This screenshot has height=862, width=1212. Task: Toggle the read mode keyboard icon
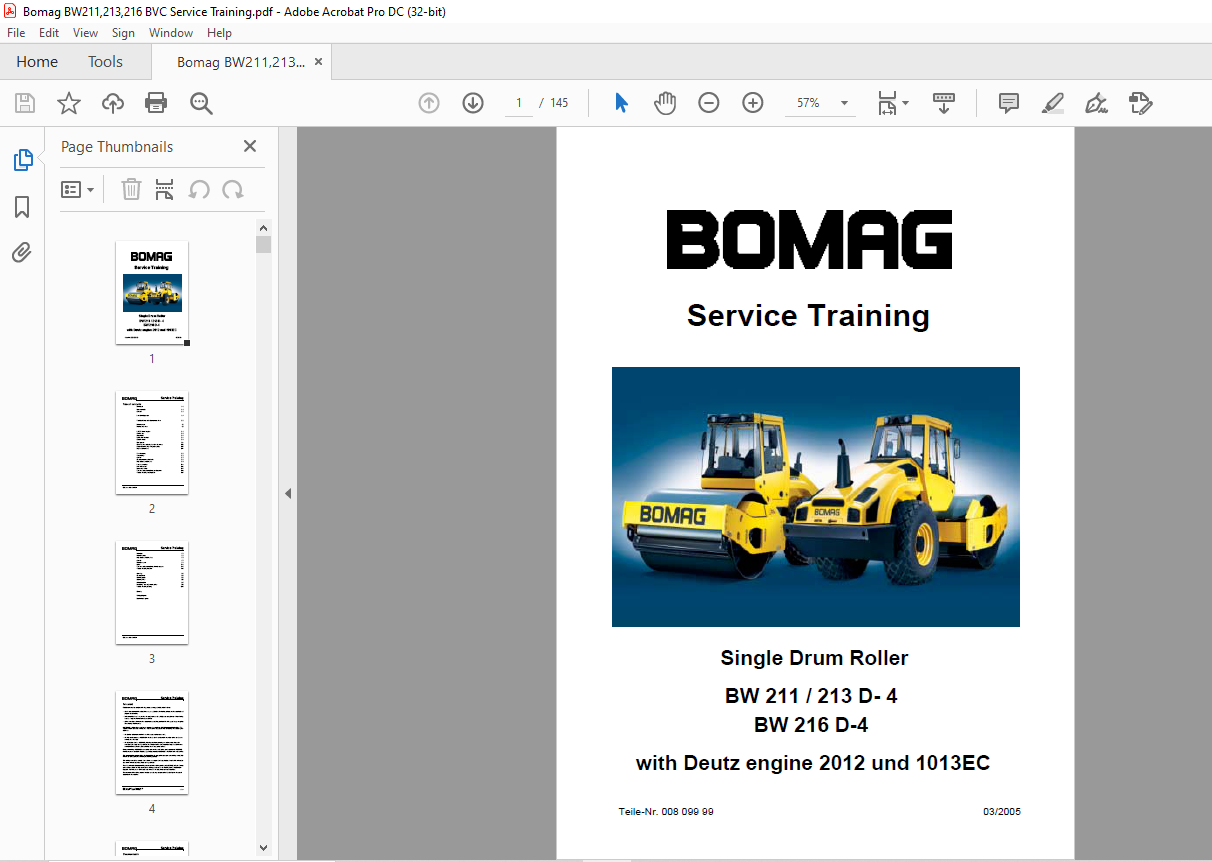944,103
